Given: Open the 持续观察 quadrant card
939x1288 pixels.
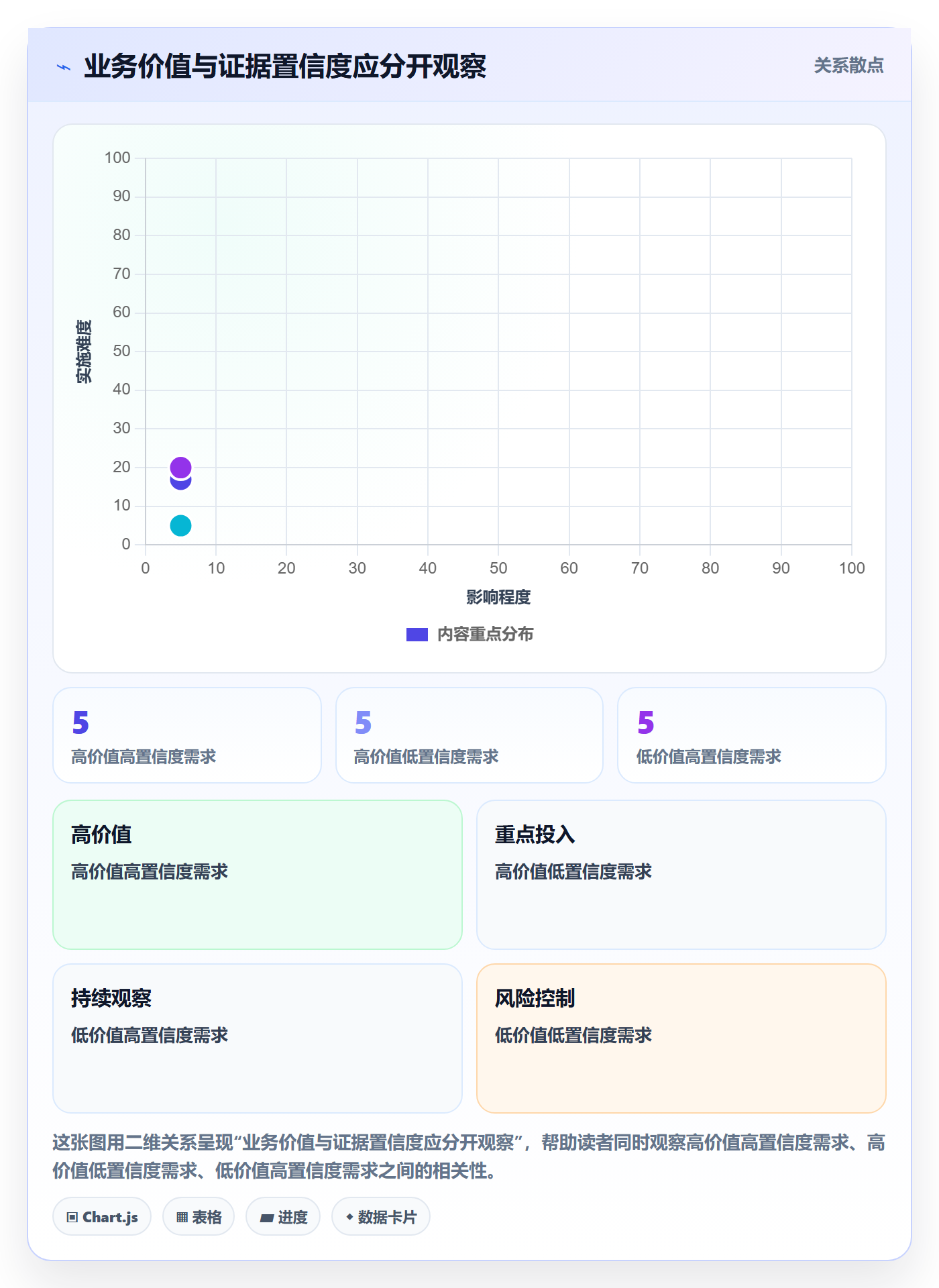Looking at the screenshot, I should (258, 1038).
